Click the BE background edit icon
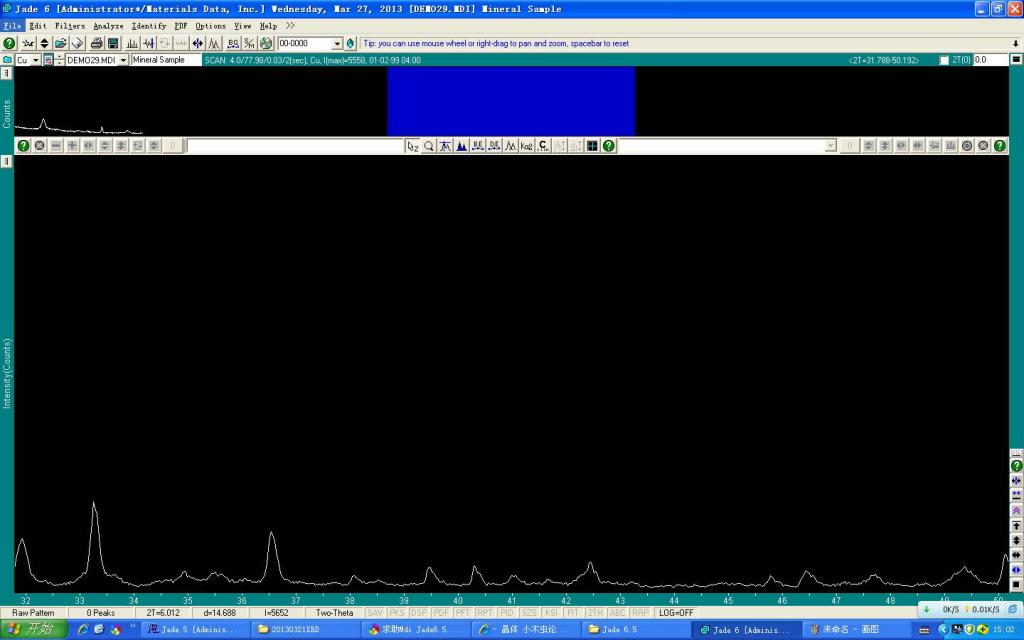Image resolution: width=1024 pixels, height=640 pixels. click(477, 146)
